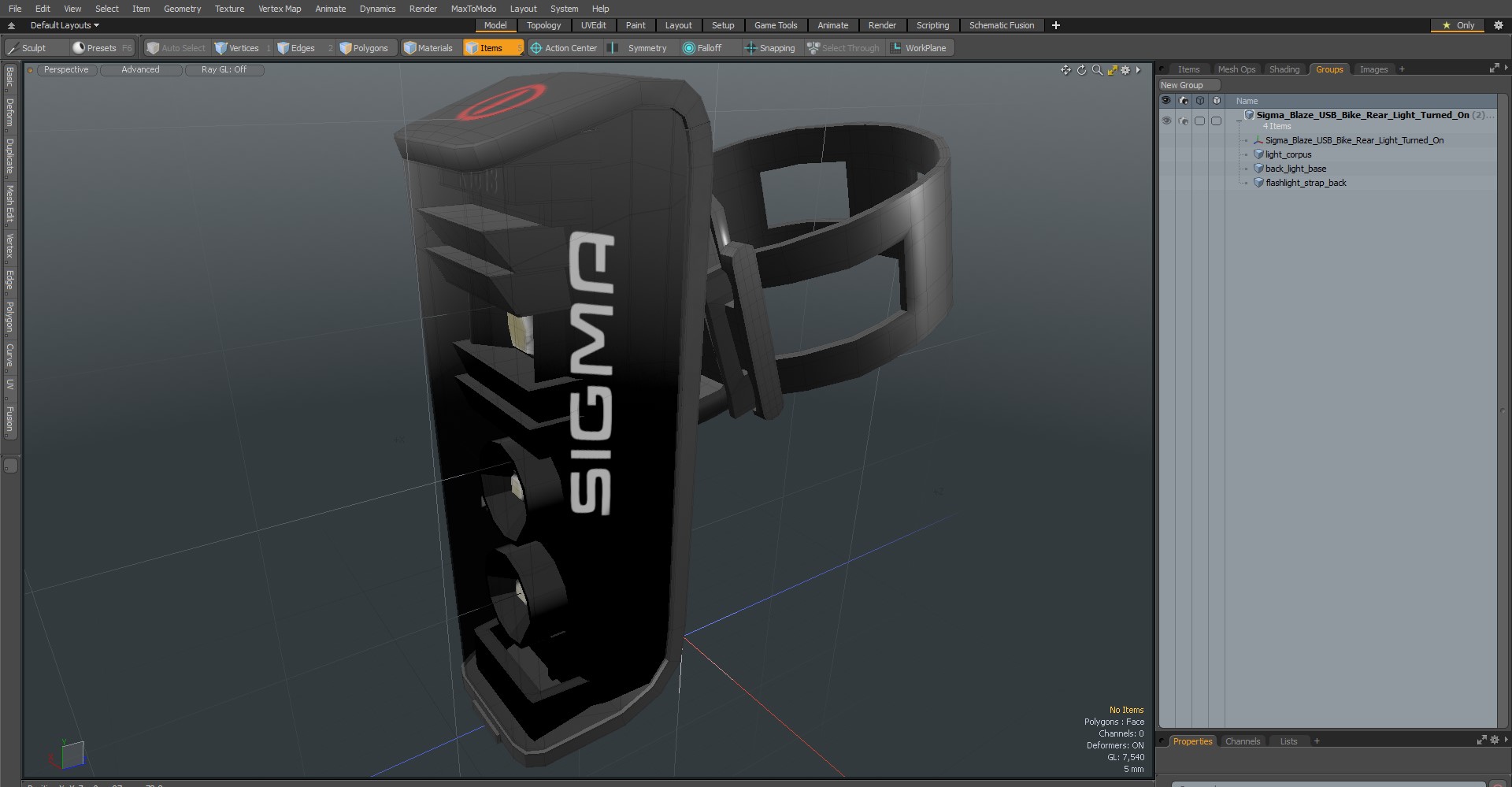The image size is (1512, 787).
Task: Open the Geometry menu
Action: point(182,9)
